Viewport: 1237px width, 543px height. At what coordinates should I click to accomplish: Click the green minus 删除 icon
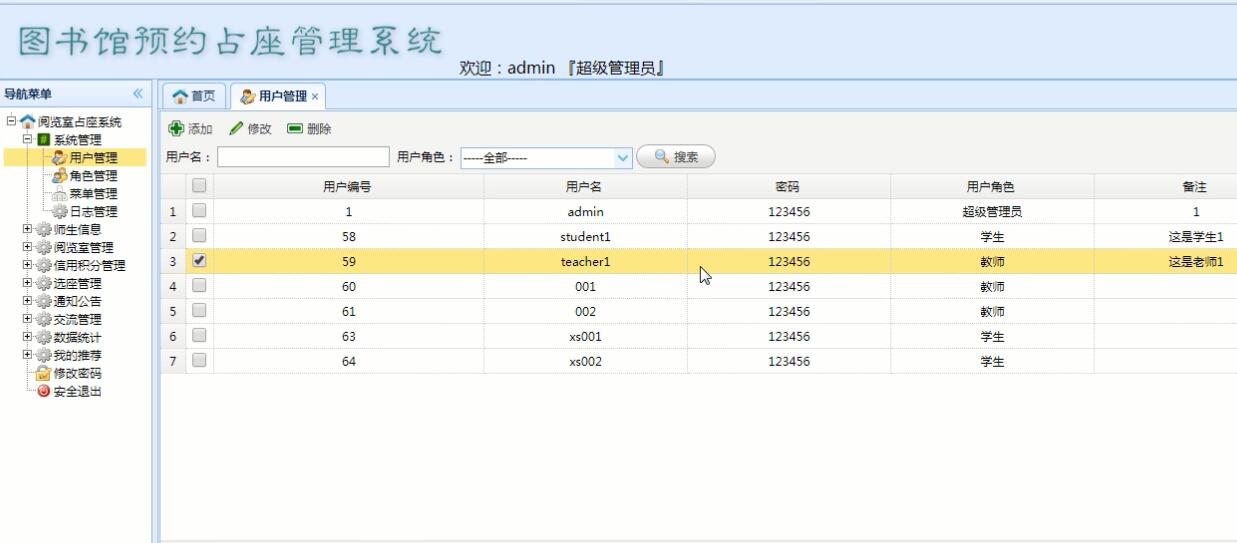[295, 129]
